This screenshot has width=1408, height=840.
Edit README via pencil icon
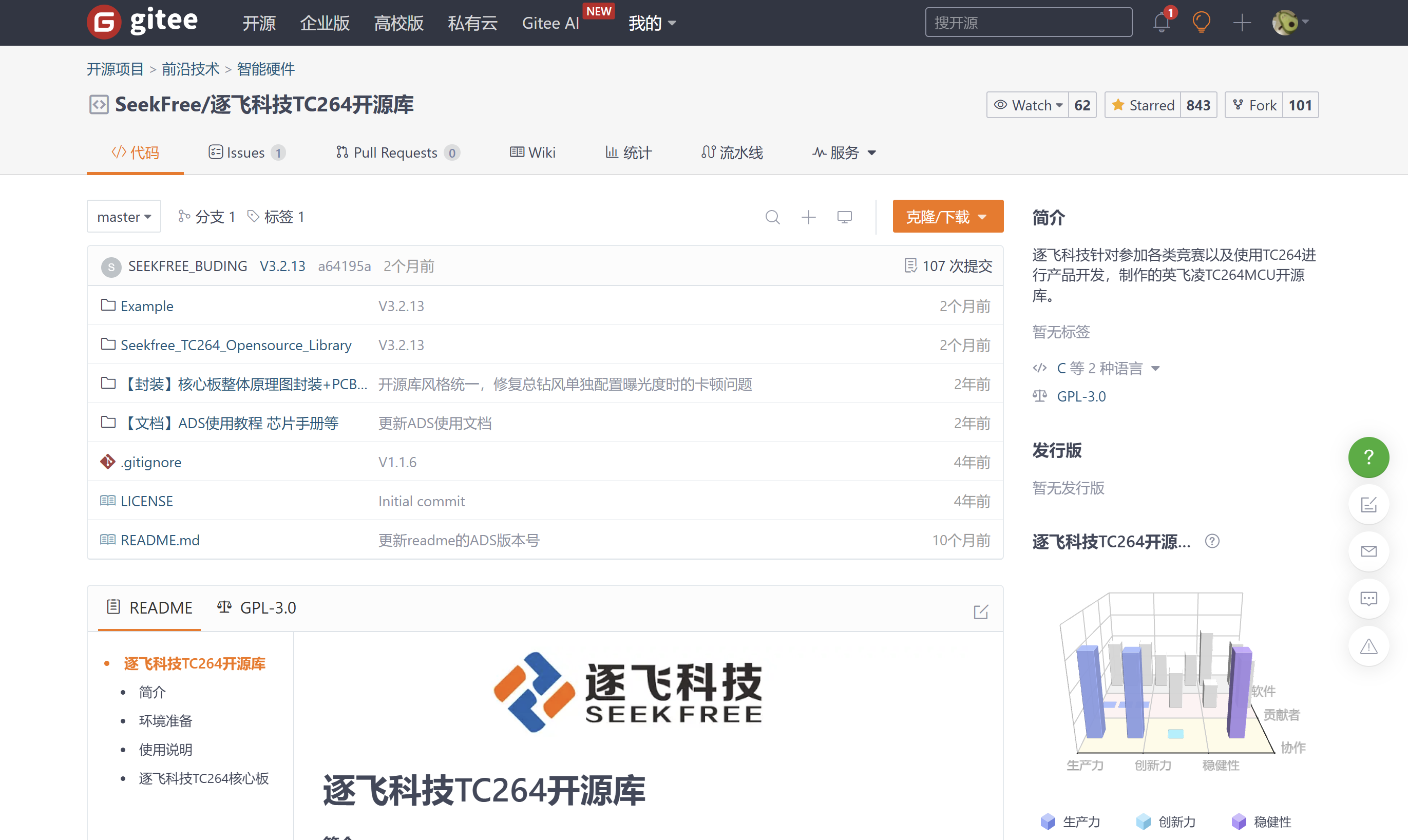pyautogui.click(x=981, y=612)
